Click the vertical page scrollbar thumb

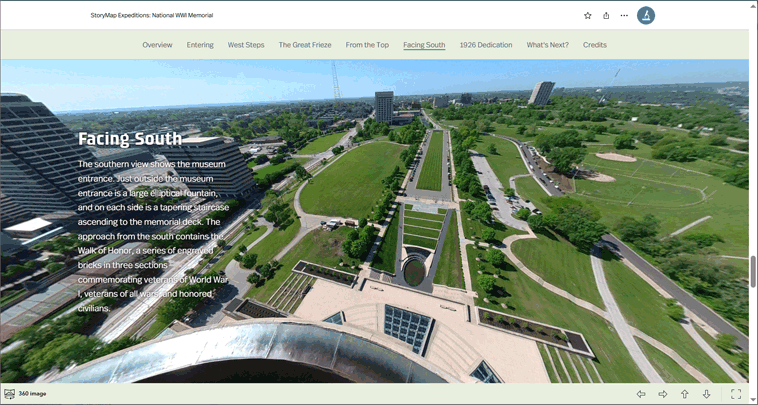[752, 272]
